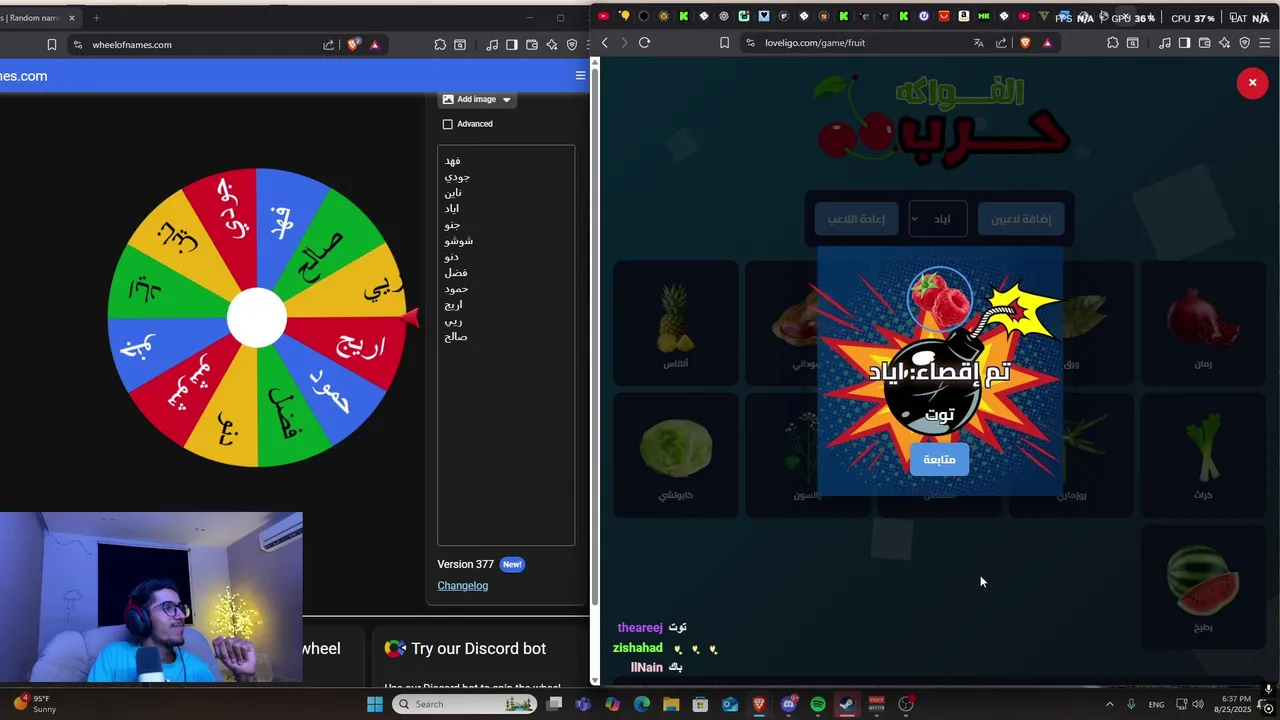Open the اياد player dropdown in the fruit game

937,219
